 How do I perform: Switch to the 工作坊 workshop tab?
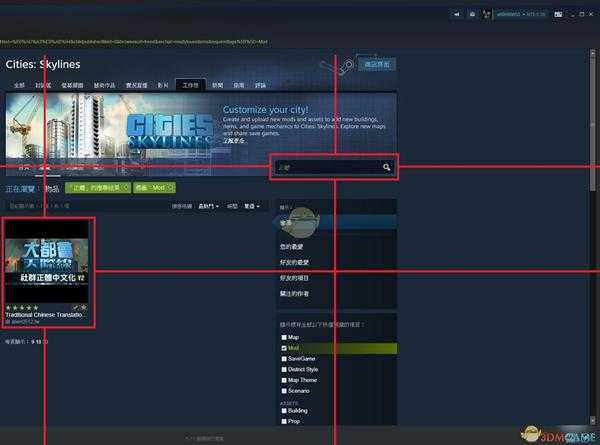tap(189, 86)
